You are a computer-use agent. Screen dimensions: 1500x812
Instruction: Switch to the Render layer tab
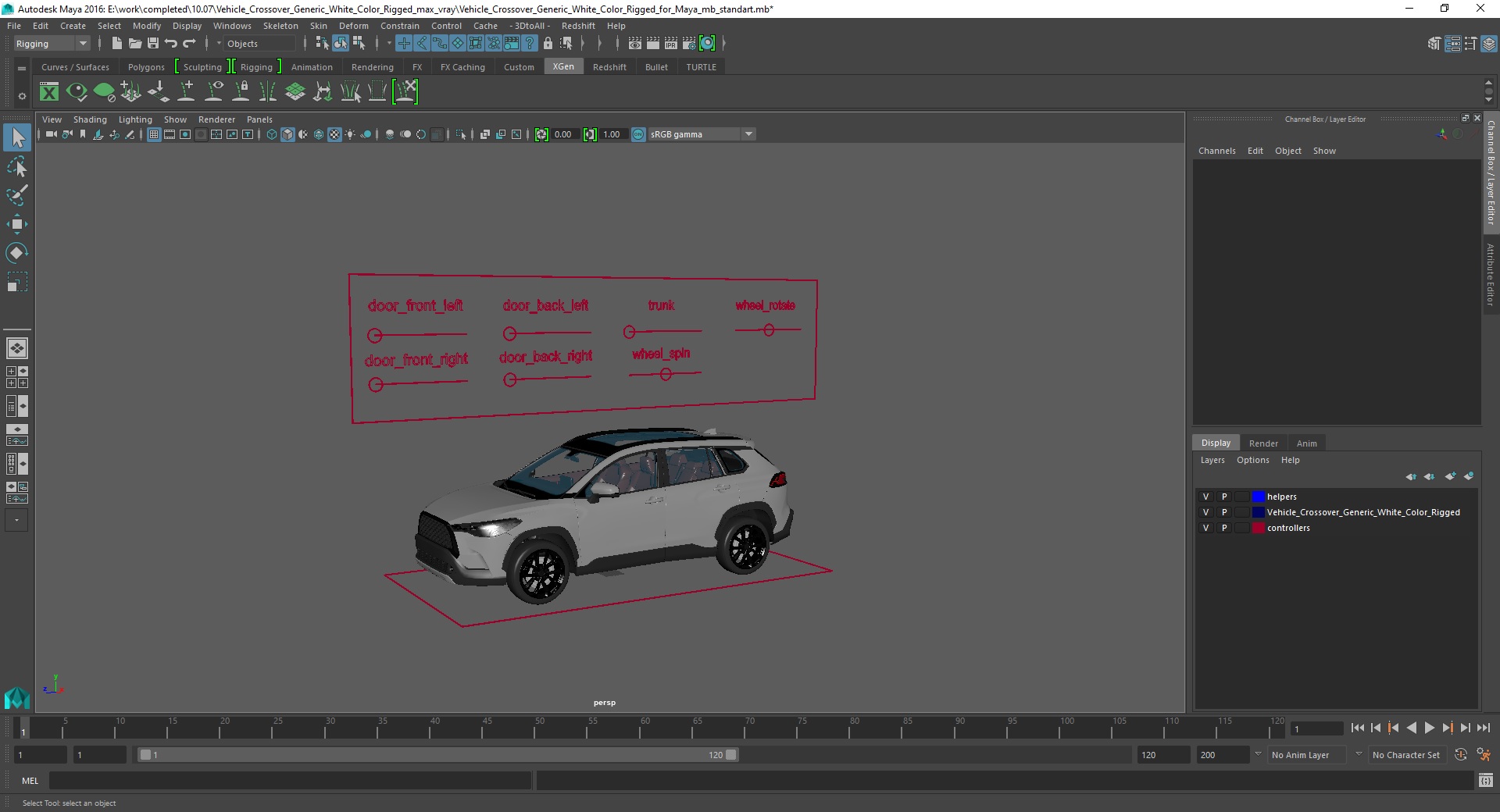1263,443
